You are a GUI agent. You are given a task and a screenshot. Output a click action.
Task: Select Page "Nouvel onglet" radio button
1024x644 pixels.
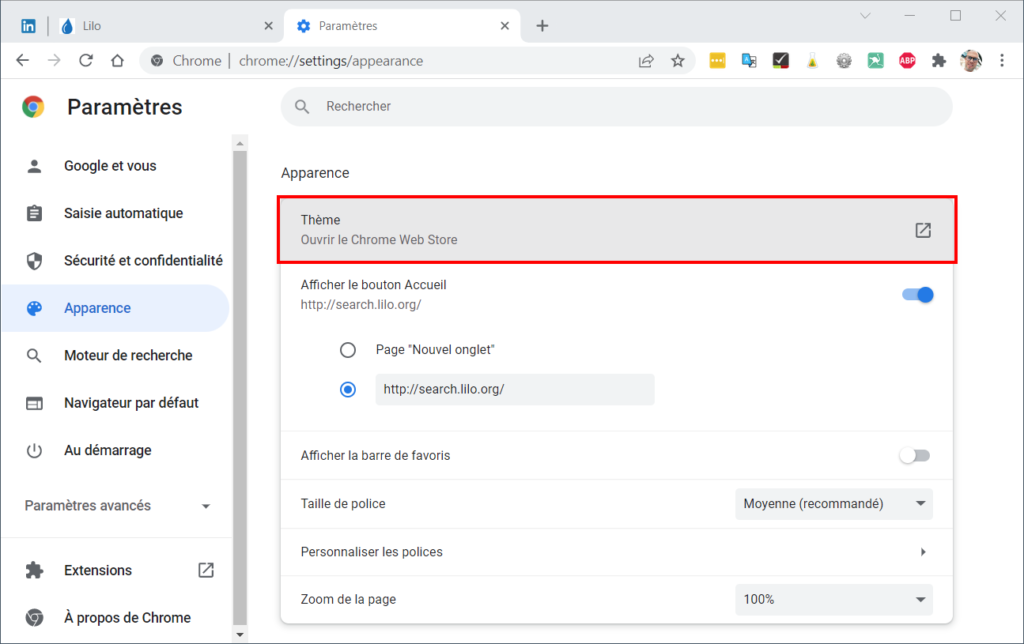point(347,350)
